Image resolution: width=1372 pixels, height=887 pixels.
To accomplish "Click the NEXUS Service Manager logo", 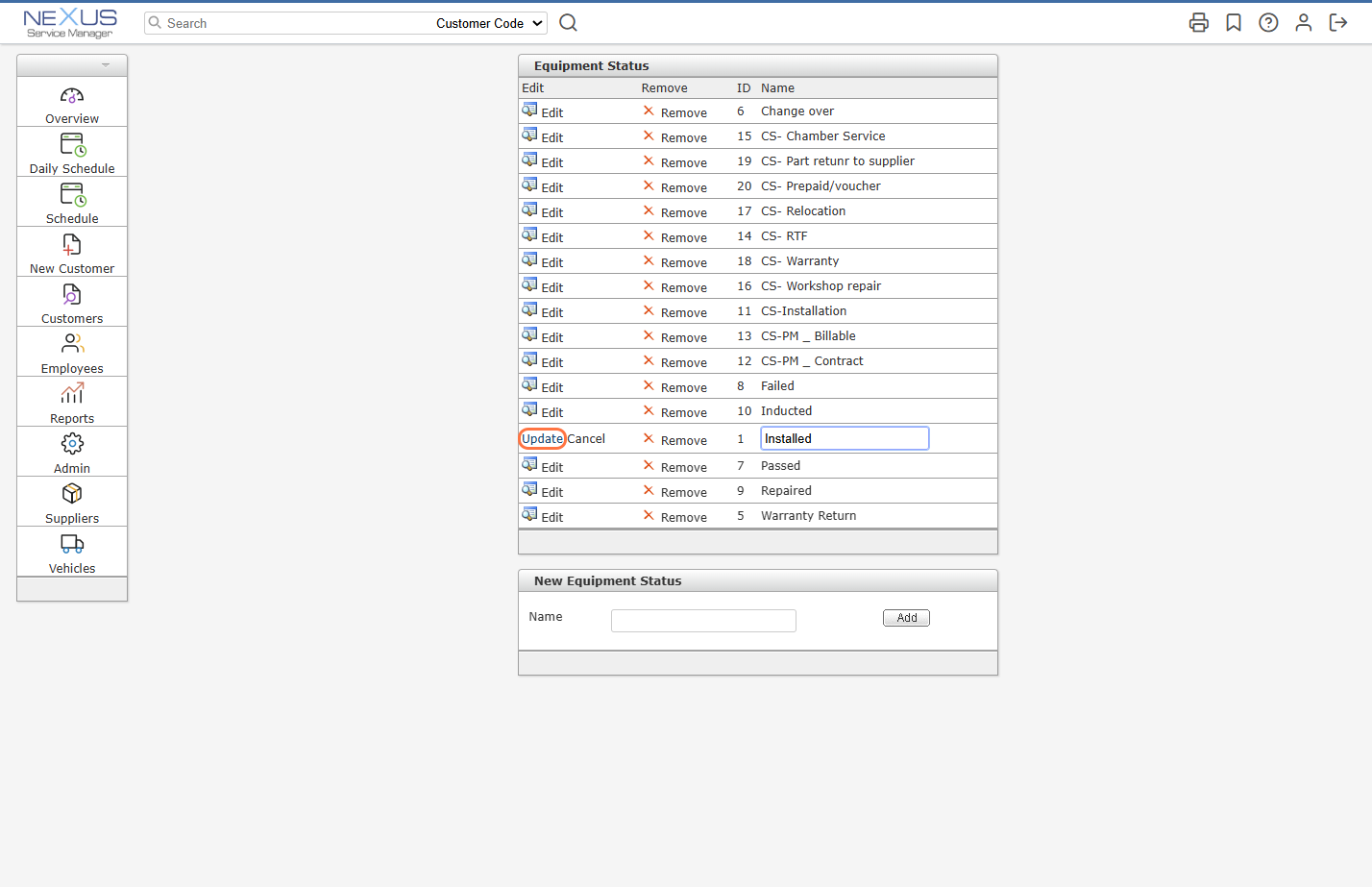I will point(70,23).
